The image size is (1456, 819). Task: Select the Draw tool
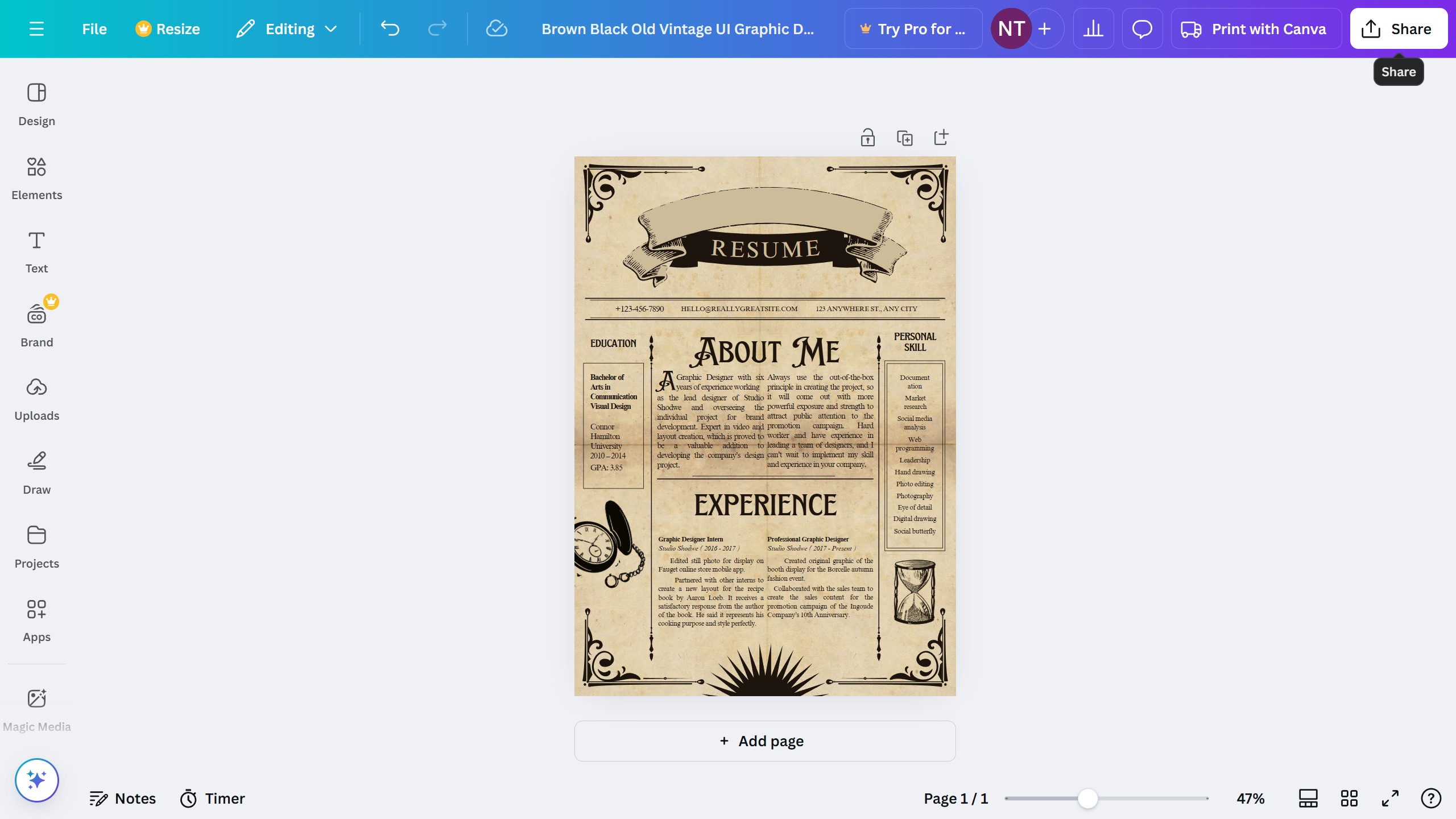pyautogui.click(x=36, y=472)
